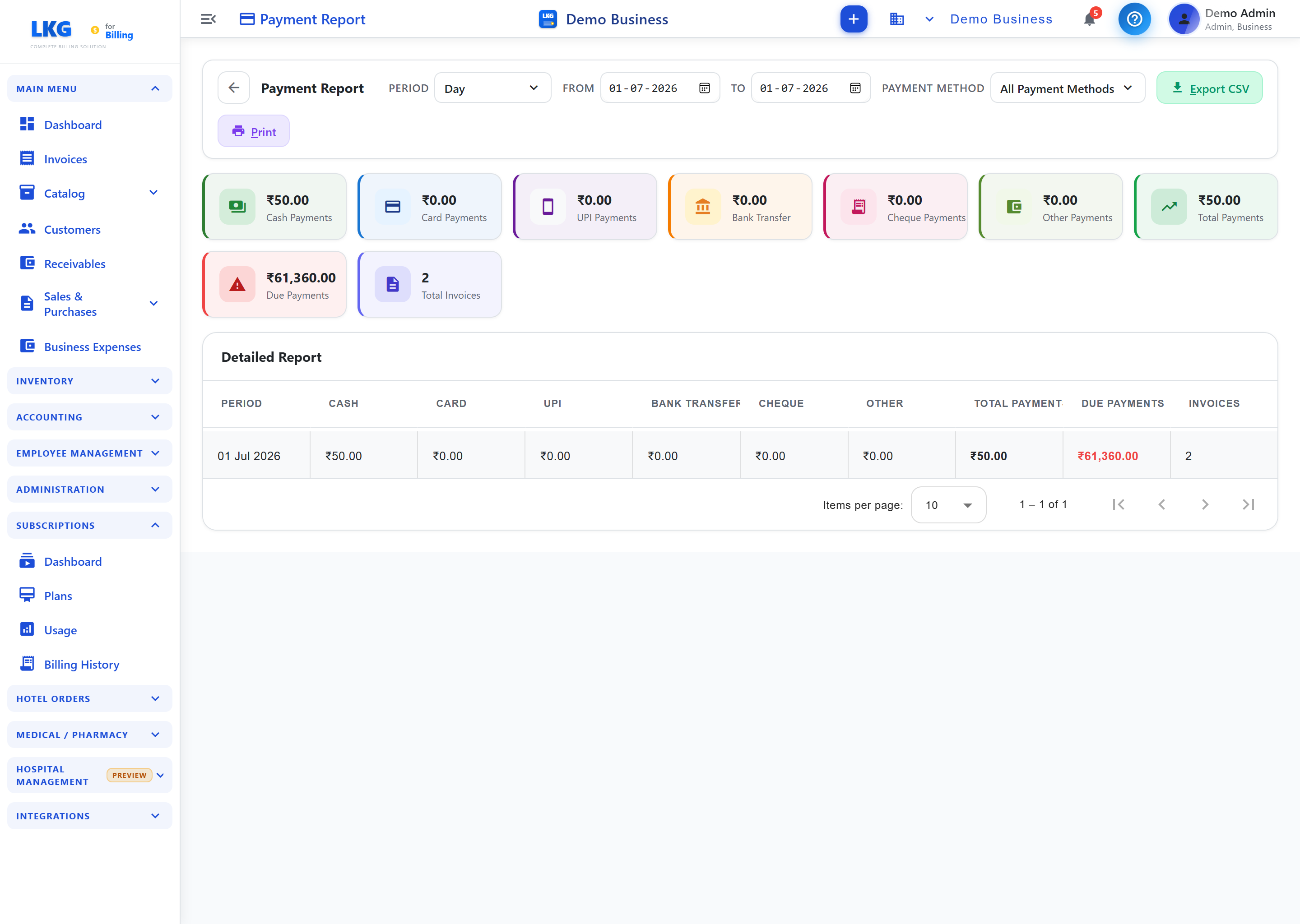This screenshot has width=1300, height=924.
Task: Open notifications bell with 5 badge
Action: (x=1090, y=19)
